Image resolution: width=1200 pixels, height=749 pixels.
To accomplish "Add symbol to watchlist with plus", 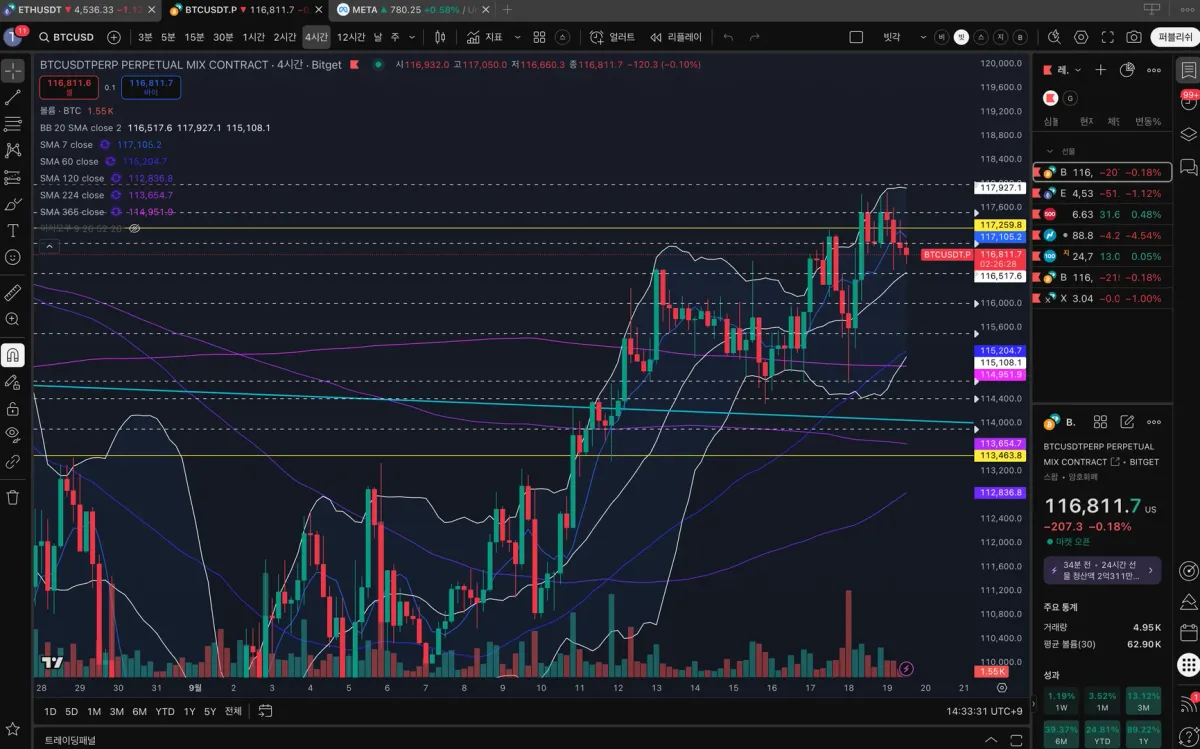I will 1101,71.
